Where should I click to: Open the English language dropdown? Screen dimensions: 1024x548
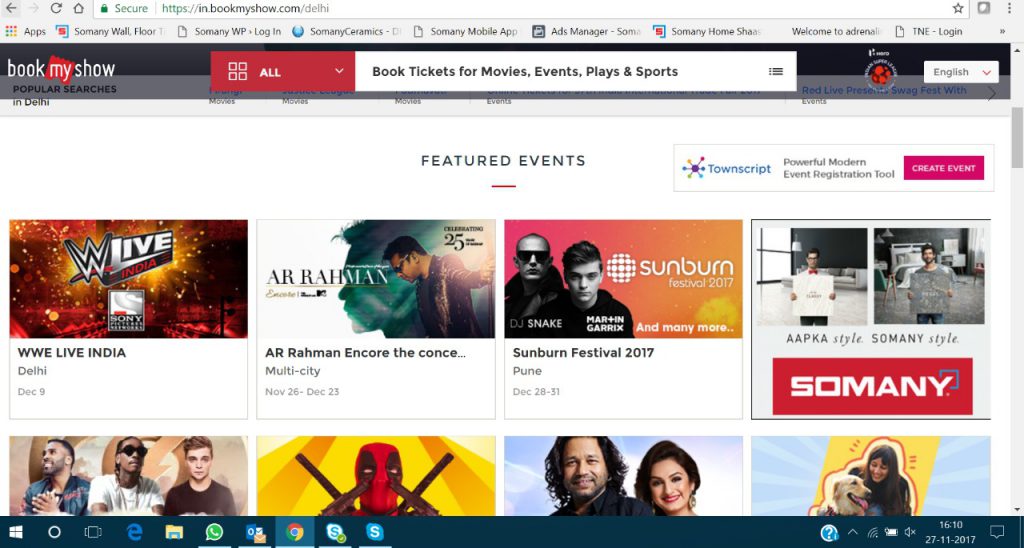click(x=961, y=72)
